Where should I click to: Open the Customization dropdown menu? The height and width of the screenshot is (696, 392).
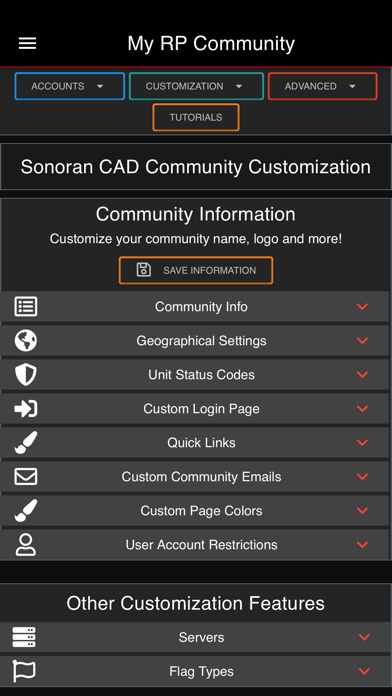point(196,86)
